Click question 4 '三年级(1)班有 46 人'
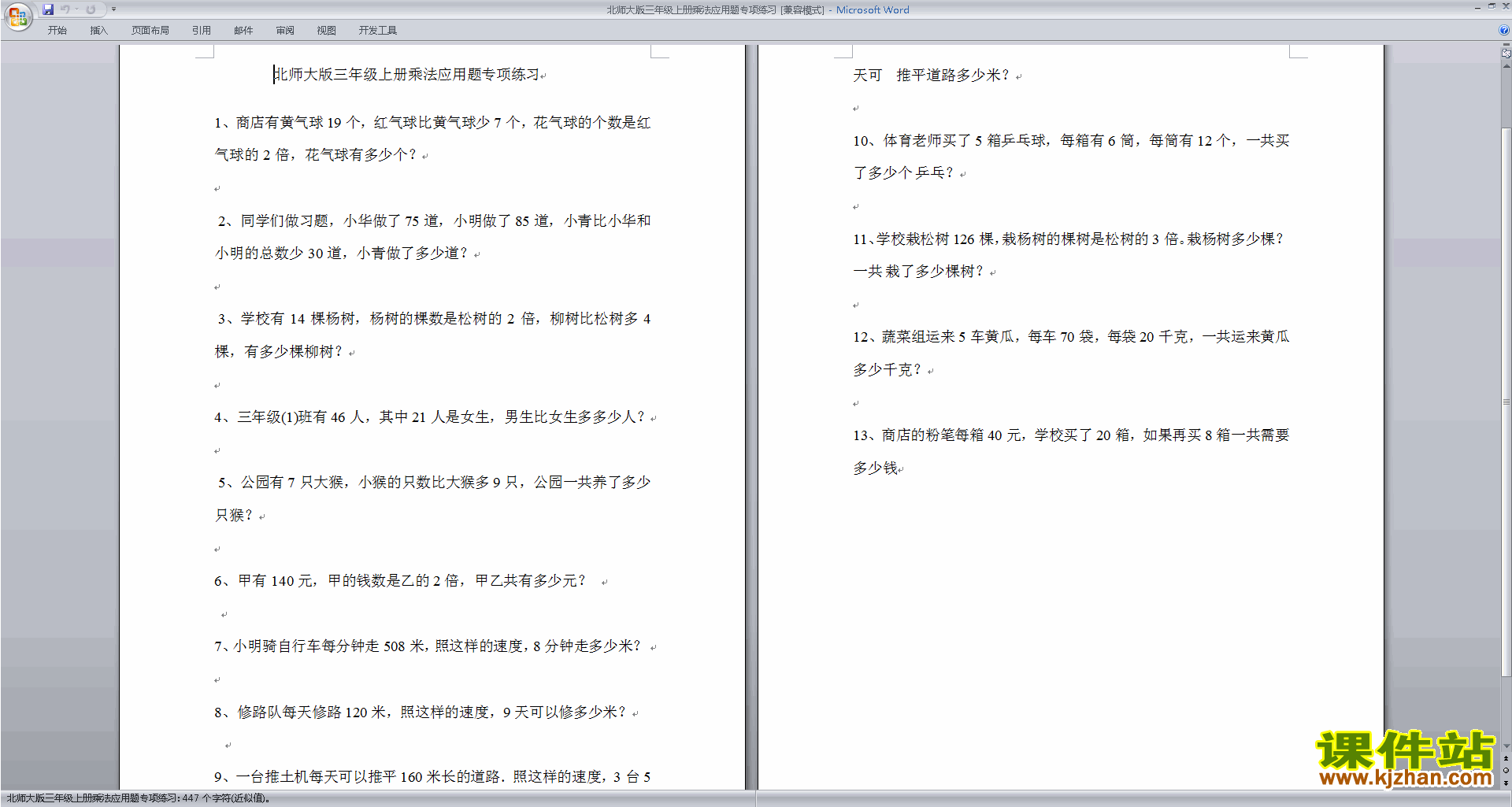 point(430,417)
